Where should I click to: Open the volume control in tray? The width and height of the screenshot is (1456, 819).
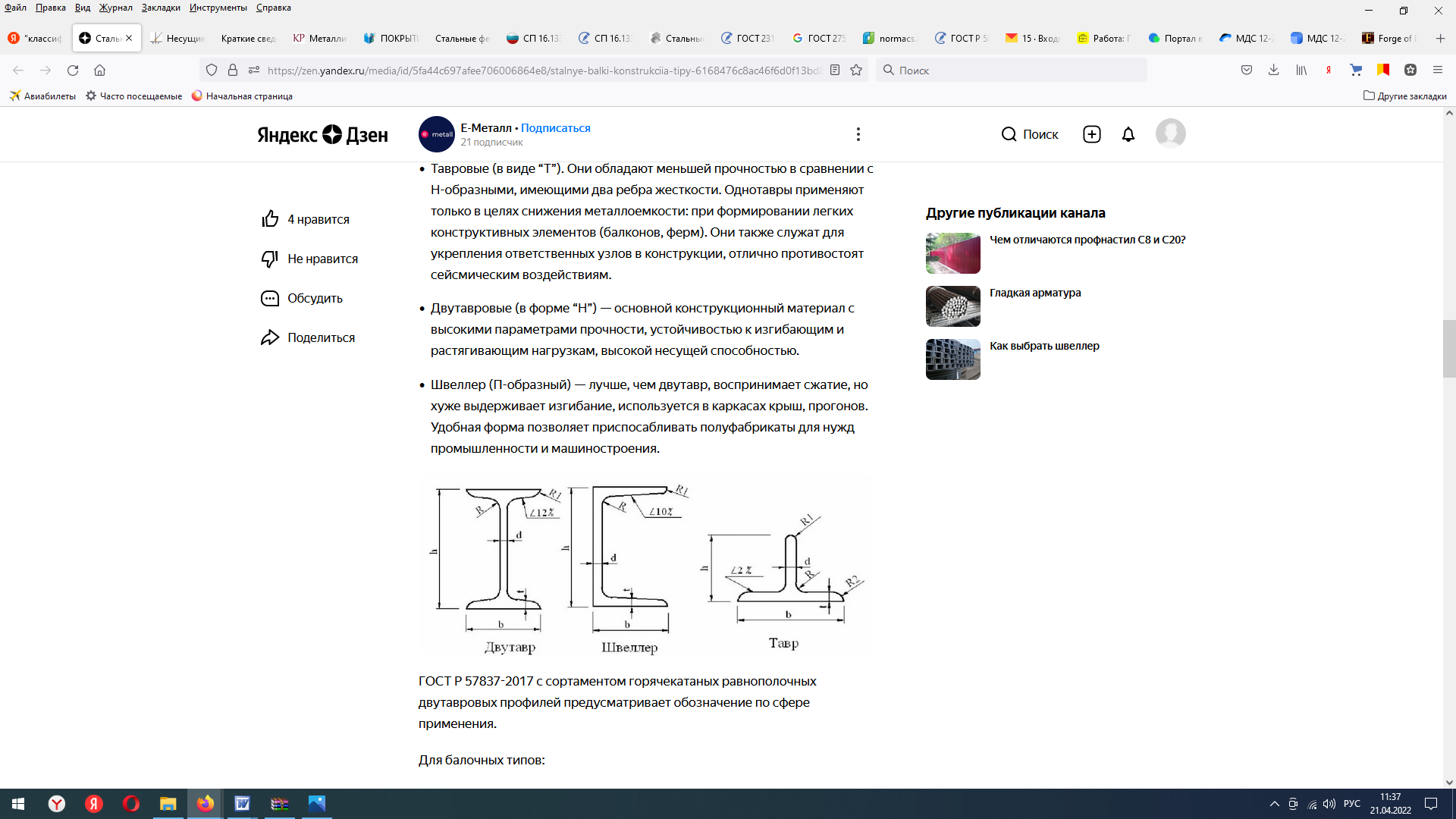1329,804
